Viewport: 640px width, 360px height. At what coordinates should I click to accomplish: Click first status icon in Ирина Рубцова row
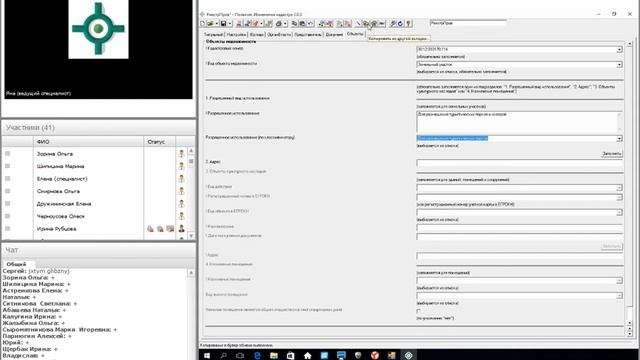pyautogui.click(x=150, y=229)
